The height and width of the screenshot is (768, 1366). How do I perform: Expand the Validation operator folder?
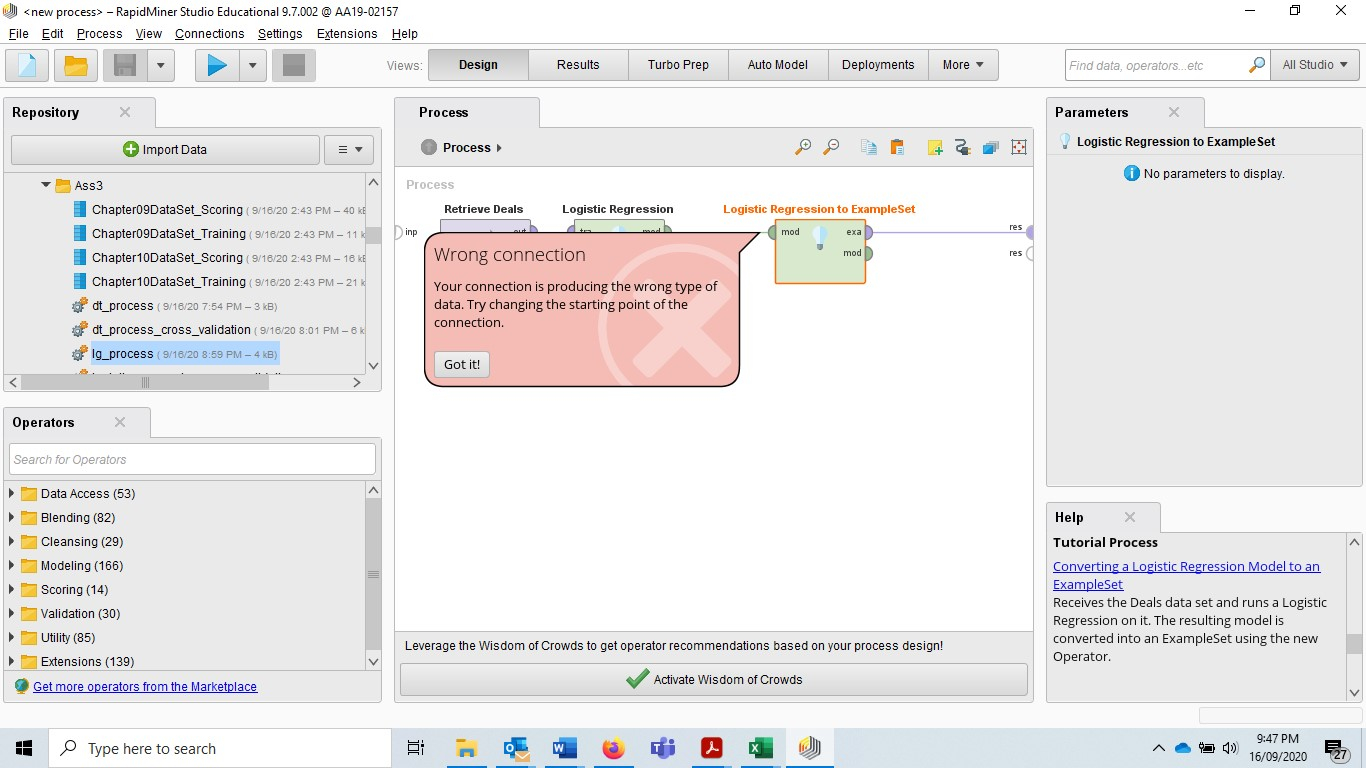12,613
